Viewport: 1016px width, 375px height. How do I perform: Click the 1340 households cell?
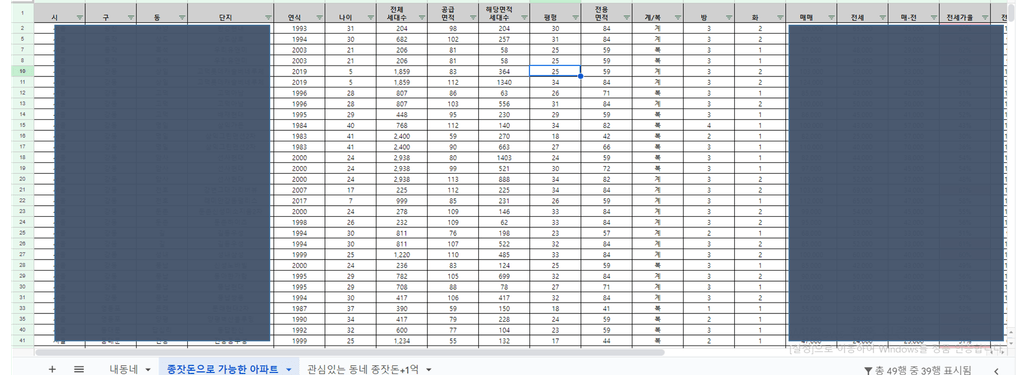(x=503, y=82)
